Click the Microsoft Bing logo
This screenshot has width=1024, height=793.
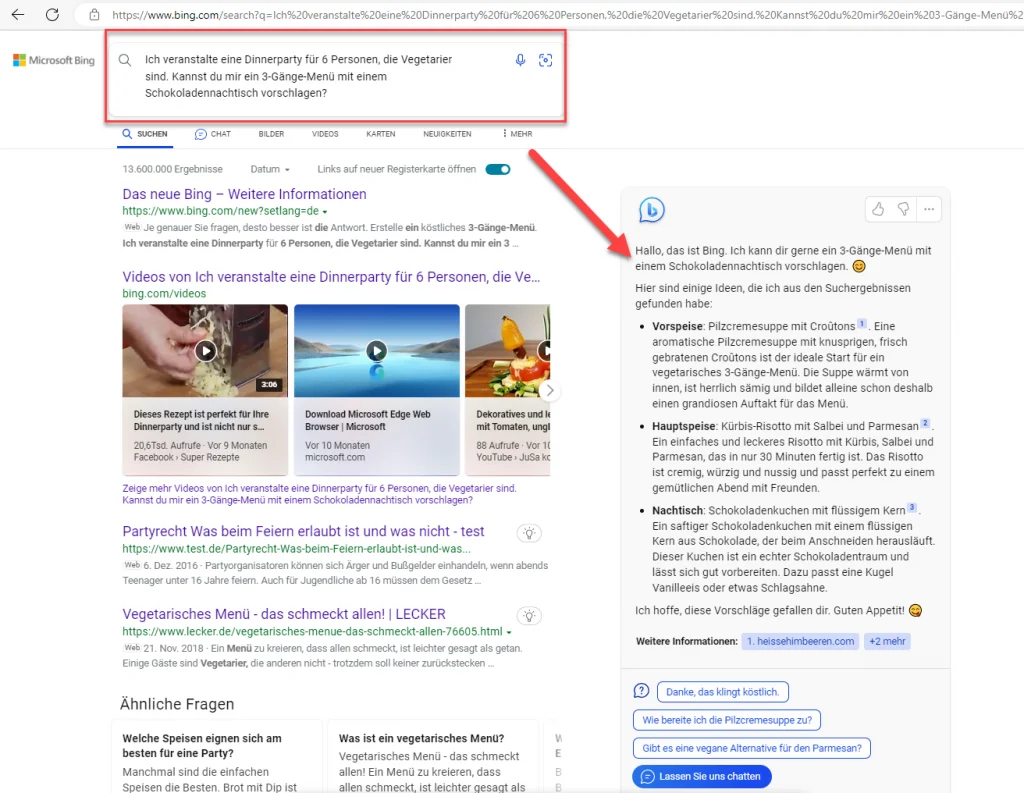coord(54,61)
